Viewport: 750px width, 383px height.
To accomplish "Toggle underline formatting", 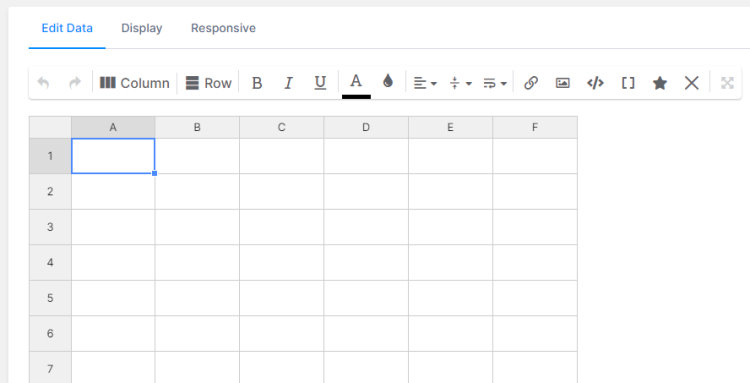I will pos(320,83).
